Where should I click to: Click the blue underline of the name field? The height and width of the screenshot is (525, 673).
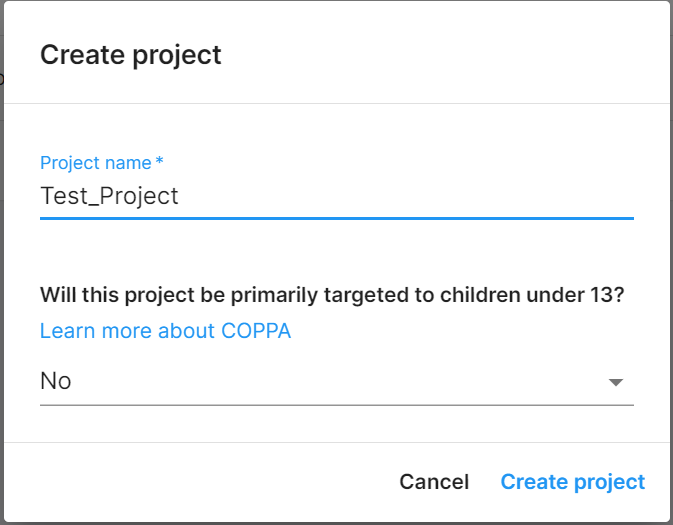click(336, 217)
